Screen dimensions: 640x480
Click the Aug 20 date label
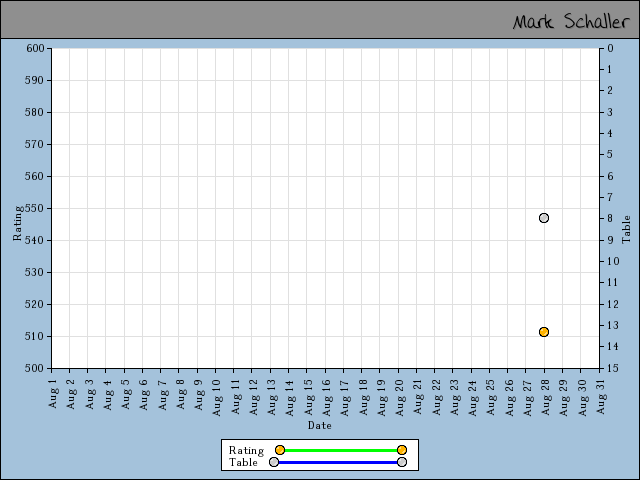399,398
